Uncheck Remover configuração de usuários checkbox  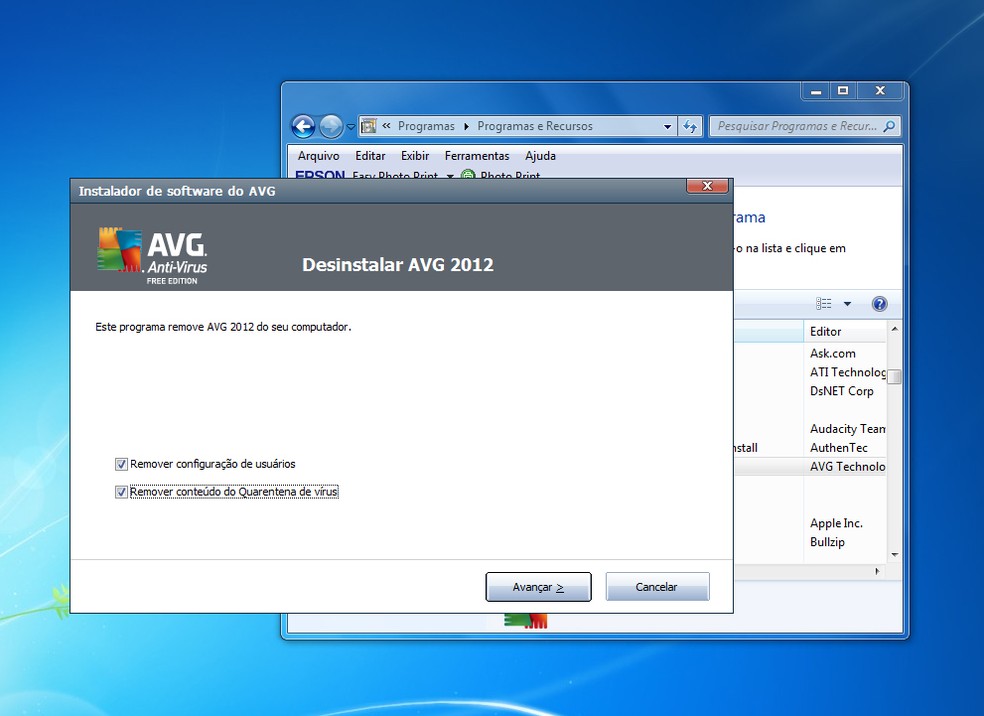121,464
